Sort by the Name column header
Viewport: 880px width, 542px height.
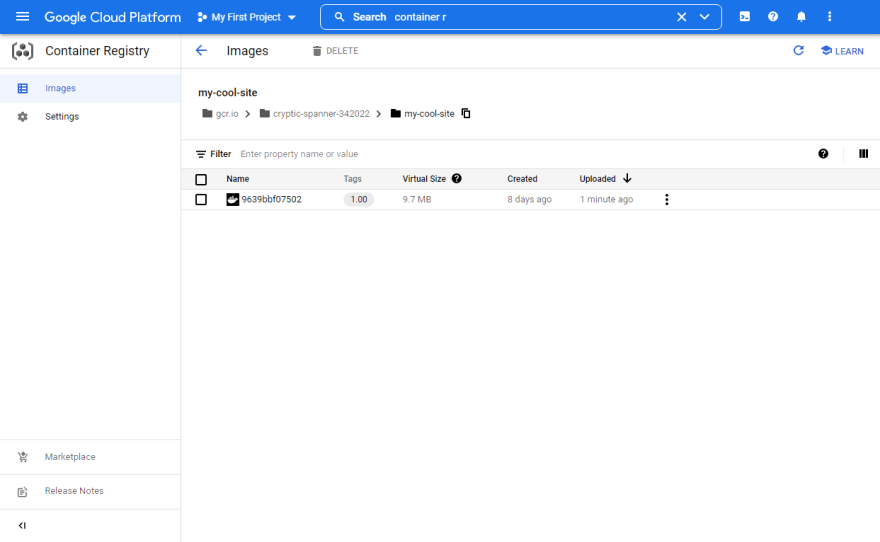(x=237, y=179)
